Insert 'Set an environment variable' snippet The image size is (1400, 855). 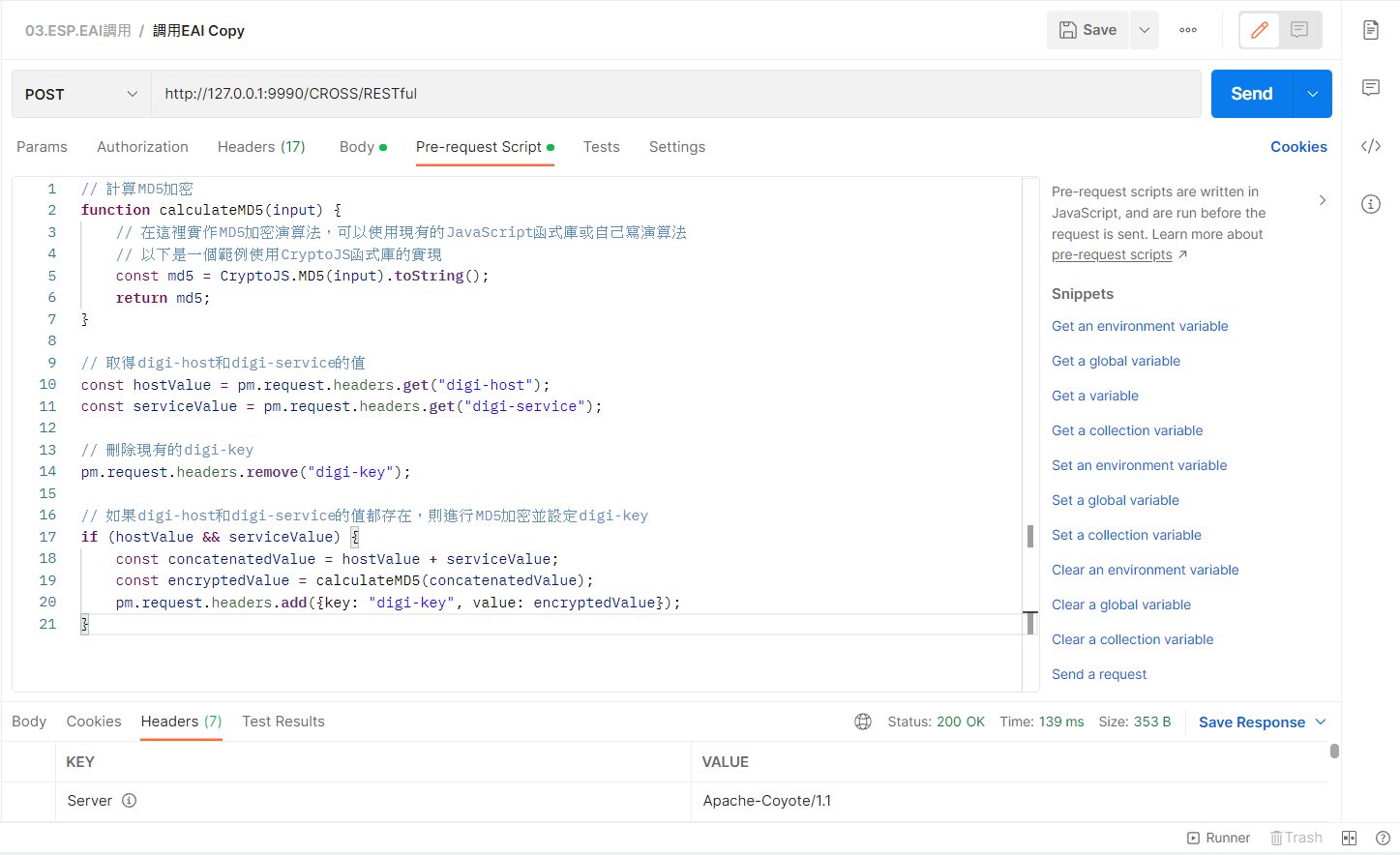tap(1139, 465)
